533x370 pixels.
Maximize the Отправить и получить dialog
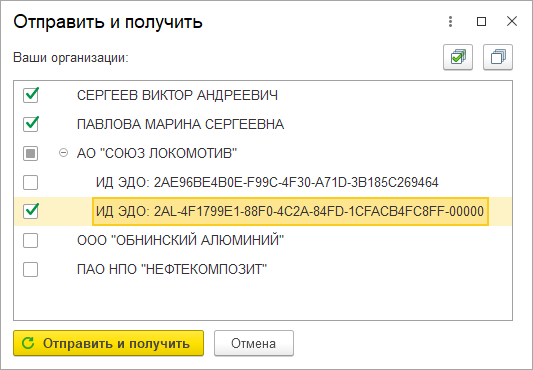tap(481, 21)
